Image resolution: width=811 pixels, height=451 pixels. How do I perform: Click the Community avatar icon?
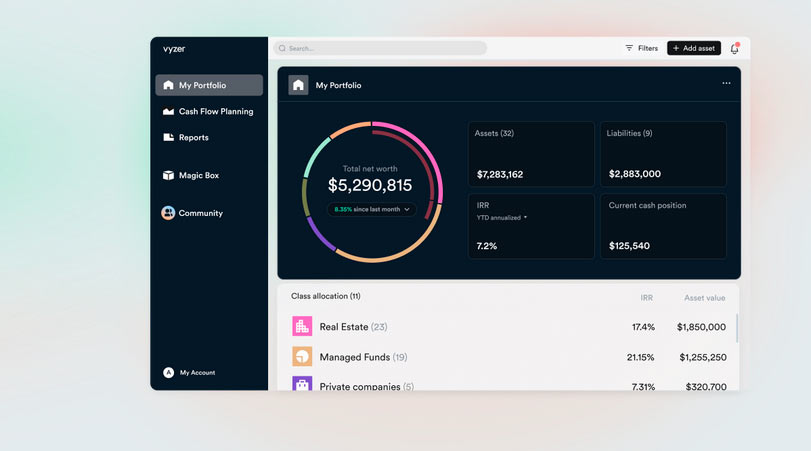168,213
